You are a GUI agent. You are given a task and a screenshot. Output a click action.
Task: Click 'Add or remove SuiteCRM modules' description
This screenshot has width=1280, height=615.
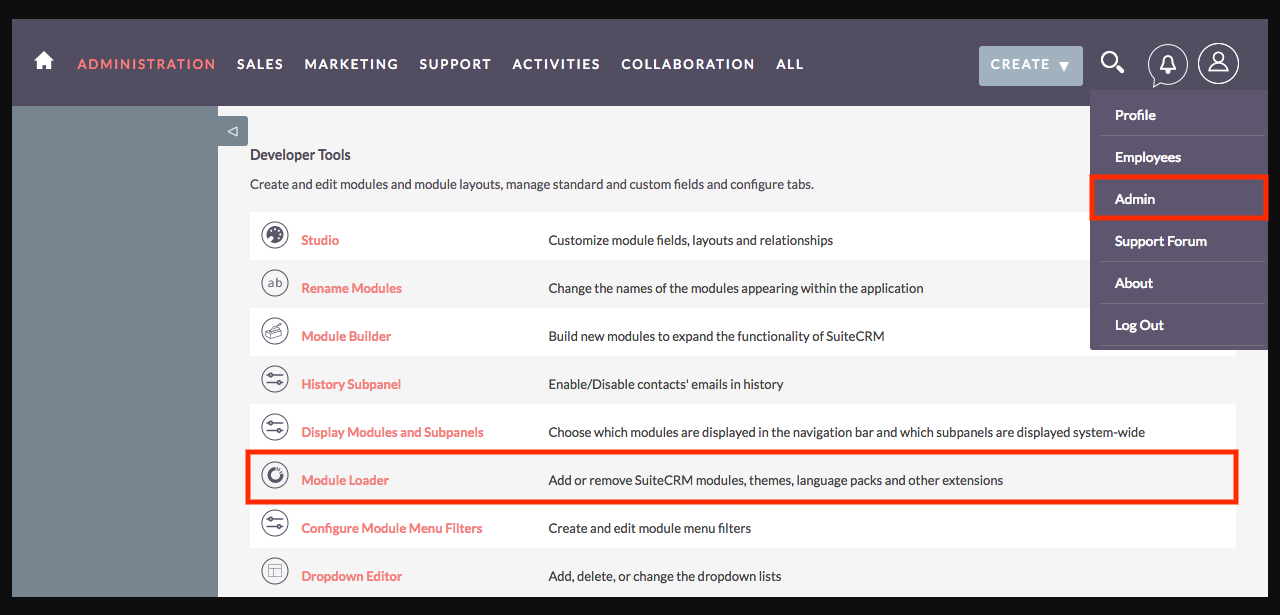click(776, 480)
